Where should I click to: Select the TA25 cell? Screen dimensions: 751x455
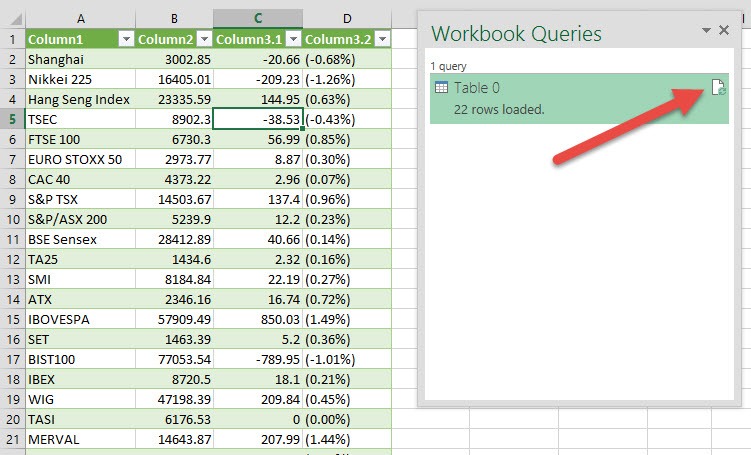(80, 260)
